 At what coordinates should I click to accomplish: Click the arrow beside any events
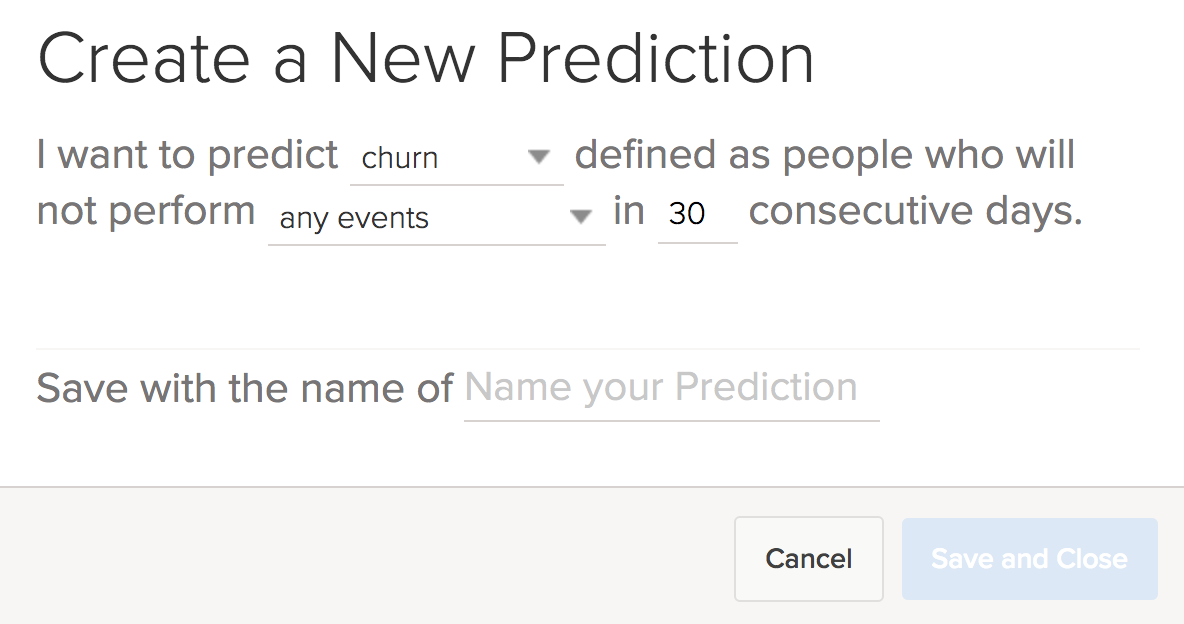click(x=580, y=217)
